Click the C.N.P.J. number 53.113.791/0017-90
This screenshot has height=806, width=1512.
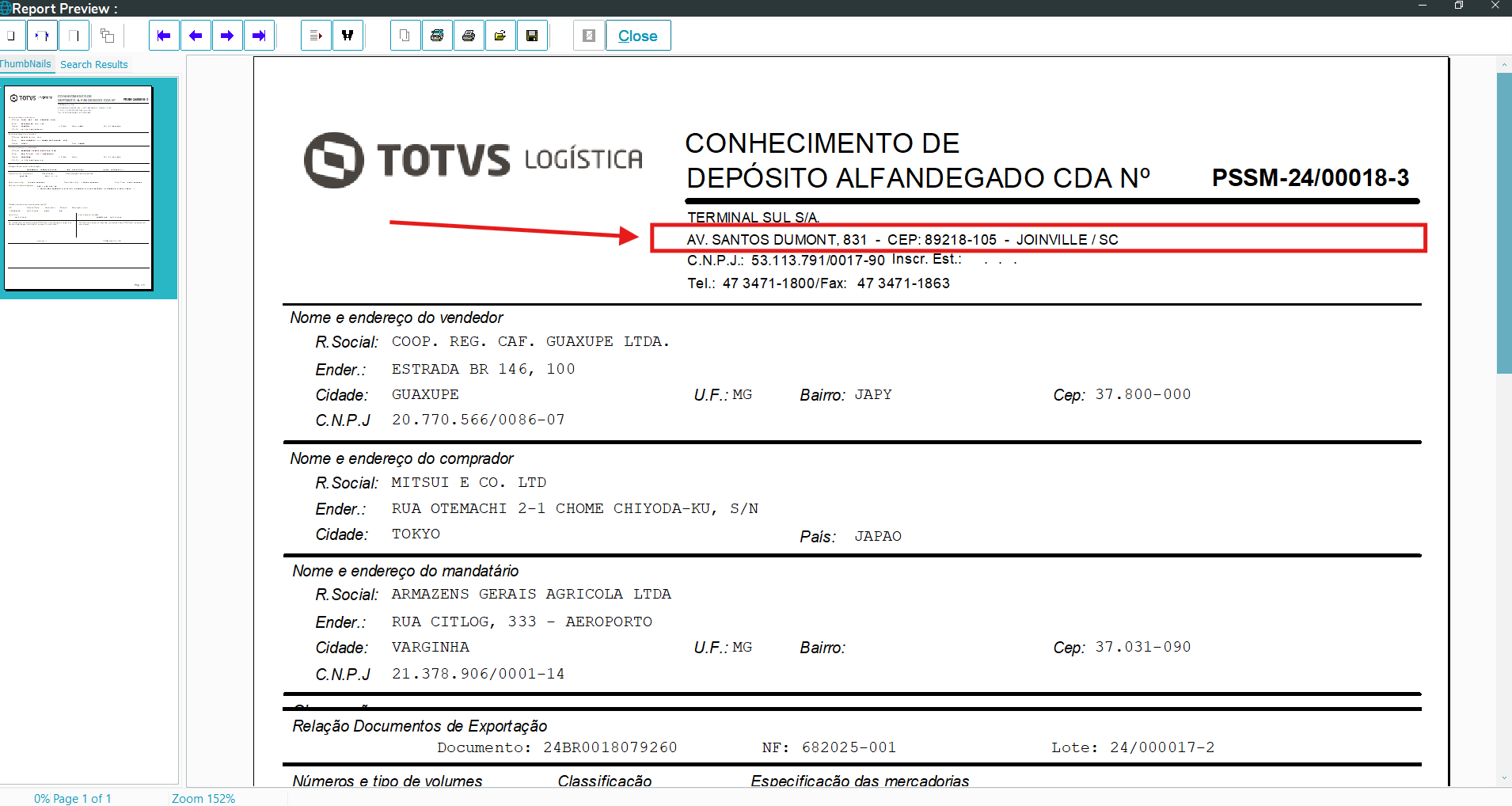pos(818,260)
